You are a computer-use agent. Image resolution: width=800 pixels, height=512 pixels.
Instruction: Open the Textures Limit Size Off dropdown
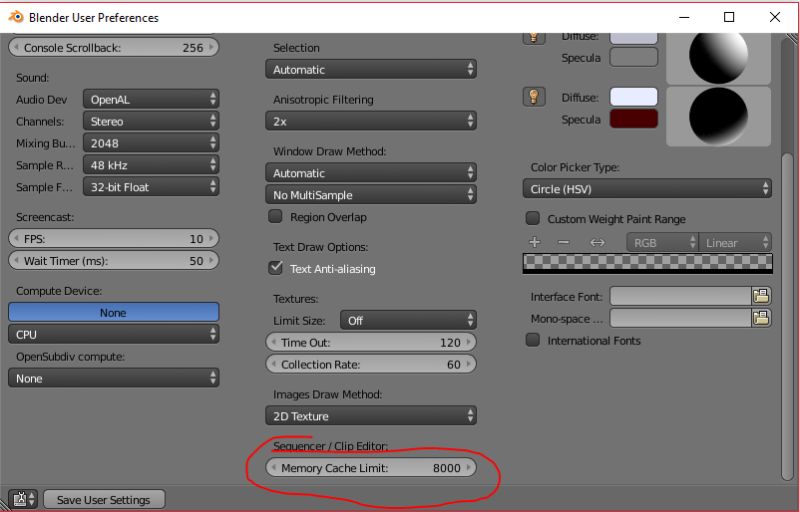[408, 320]
